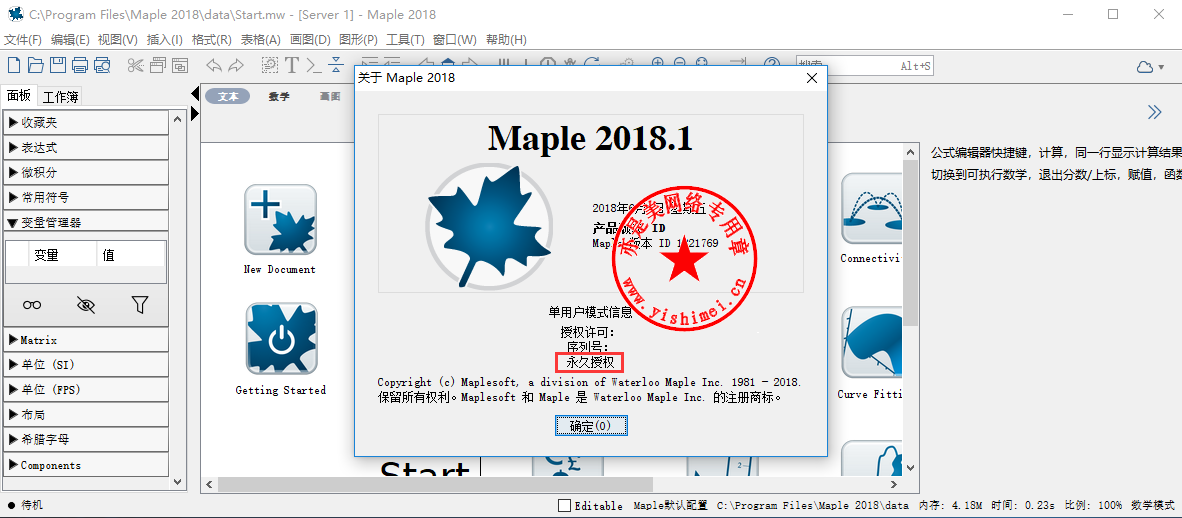Select the 面板 tab

tap(20, 95)
